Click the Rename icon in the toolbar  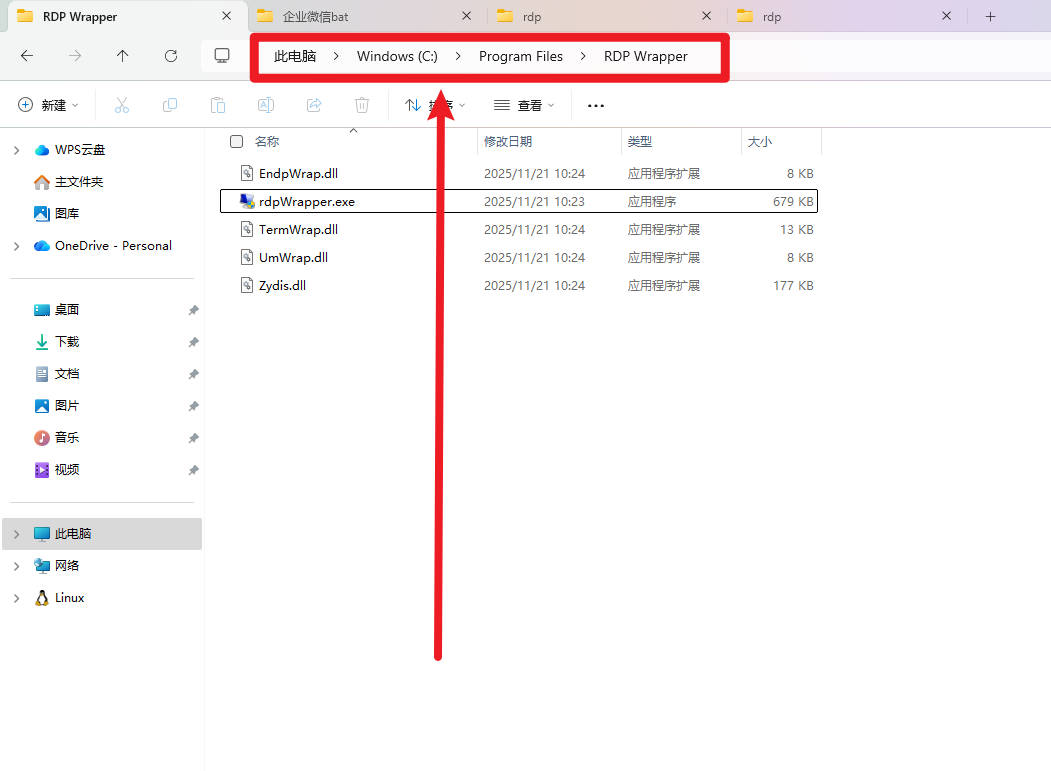(265, 105)
